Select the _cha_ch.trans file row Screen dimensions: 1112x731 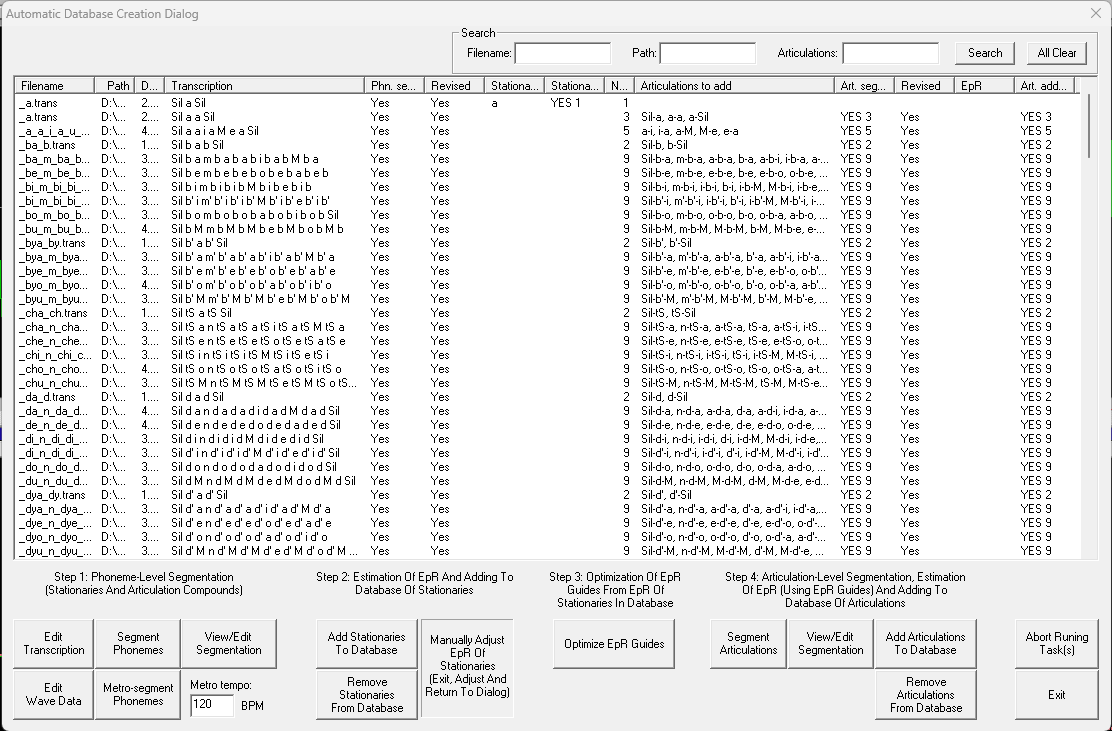point(55,313)
